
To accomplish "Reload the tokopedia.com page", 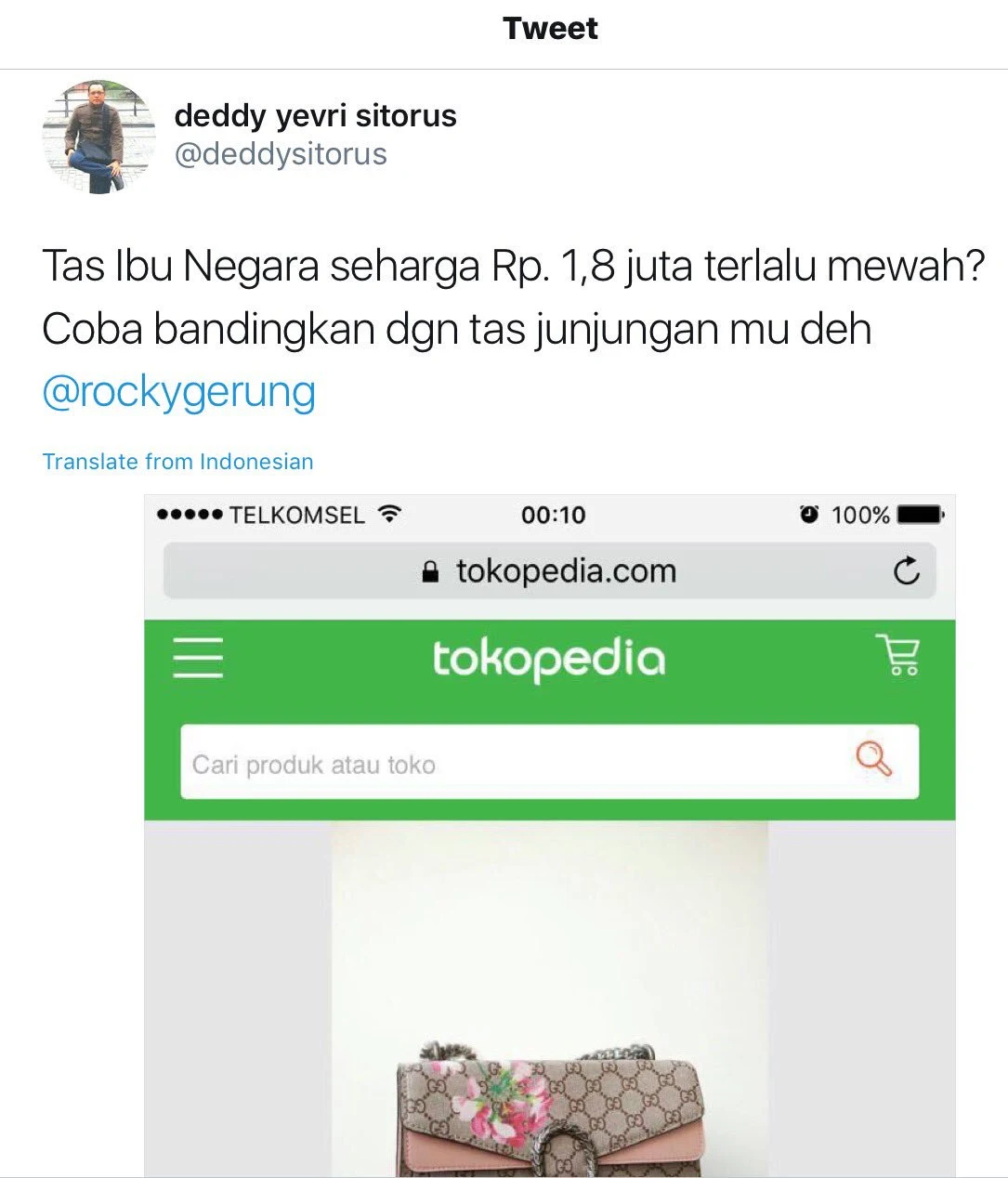I will point(907,570).
